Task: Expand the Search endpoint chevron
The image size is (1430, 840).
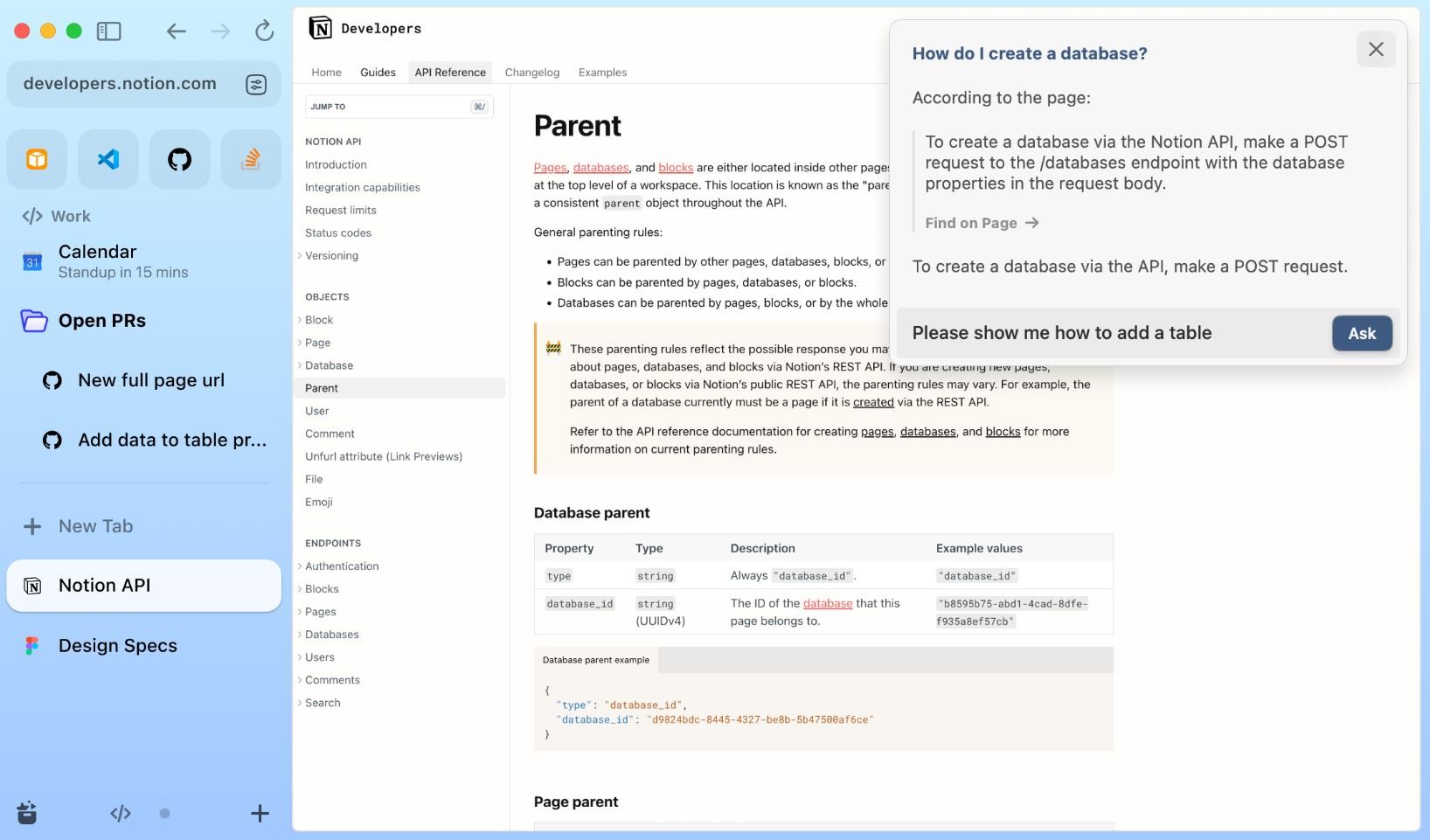Action: pos(300,703)
